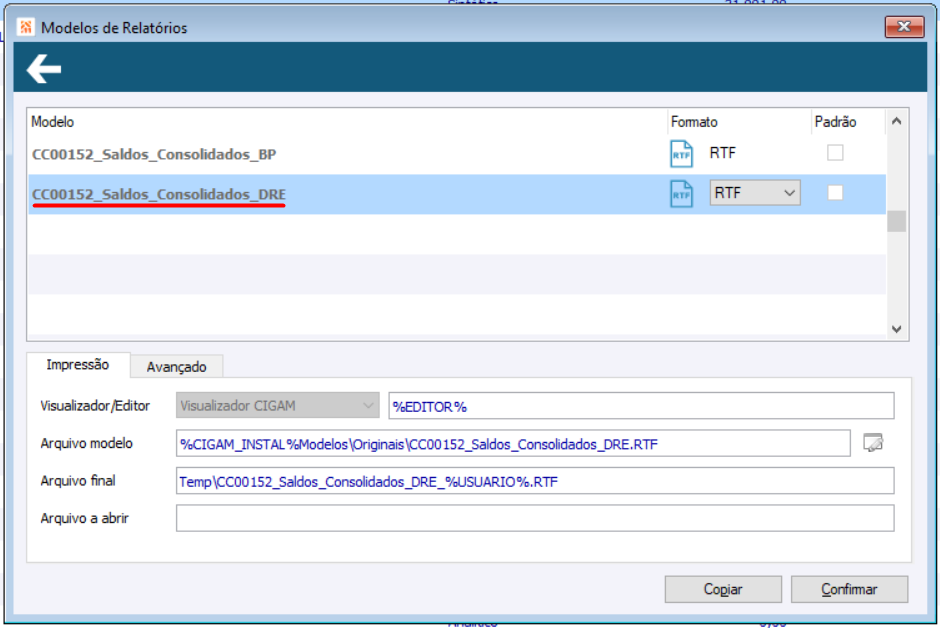Click the Confirmar button
Screen dimensions: 940x628
(849, 589)
